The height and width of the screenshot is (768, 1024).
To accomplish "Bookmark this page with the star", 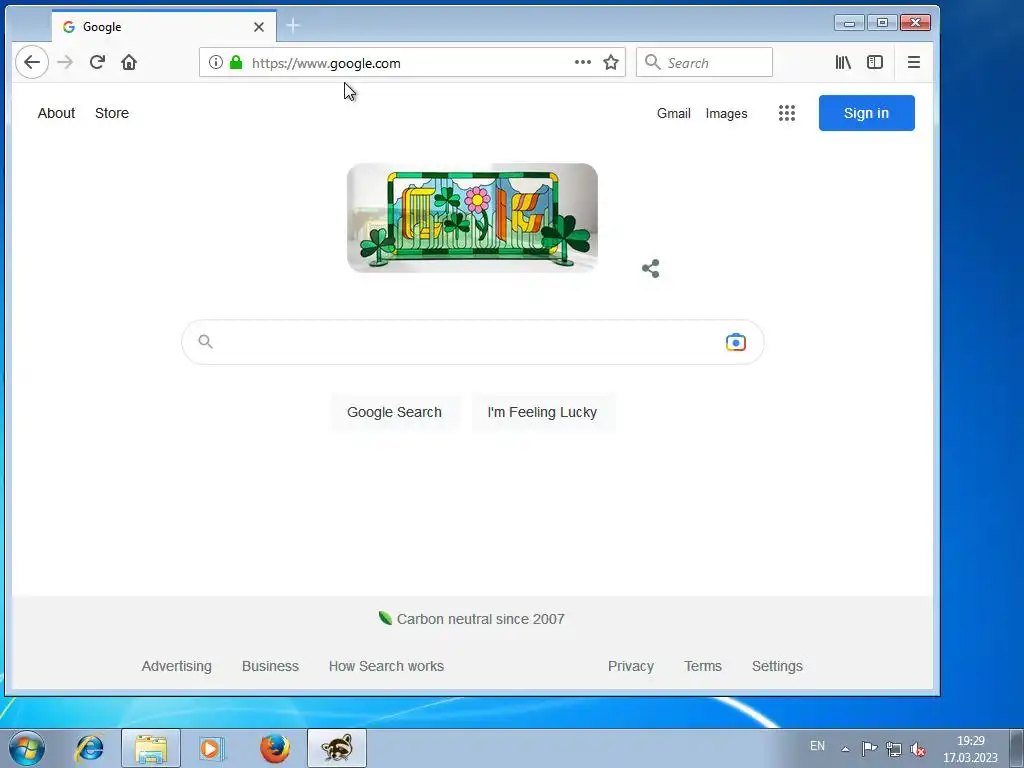I will 611,62.
